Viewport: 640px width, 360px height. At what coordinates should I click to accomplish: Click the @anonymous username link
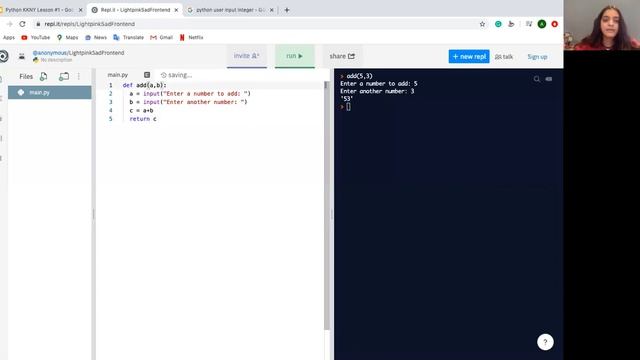[49, 53]
